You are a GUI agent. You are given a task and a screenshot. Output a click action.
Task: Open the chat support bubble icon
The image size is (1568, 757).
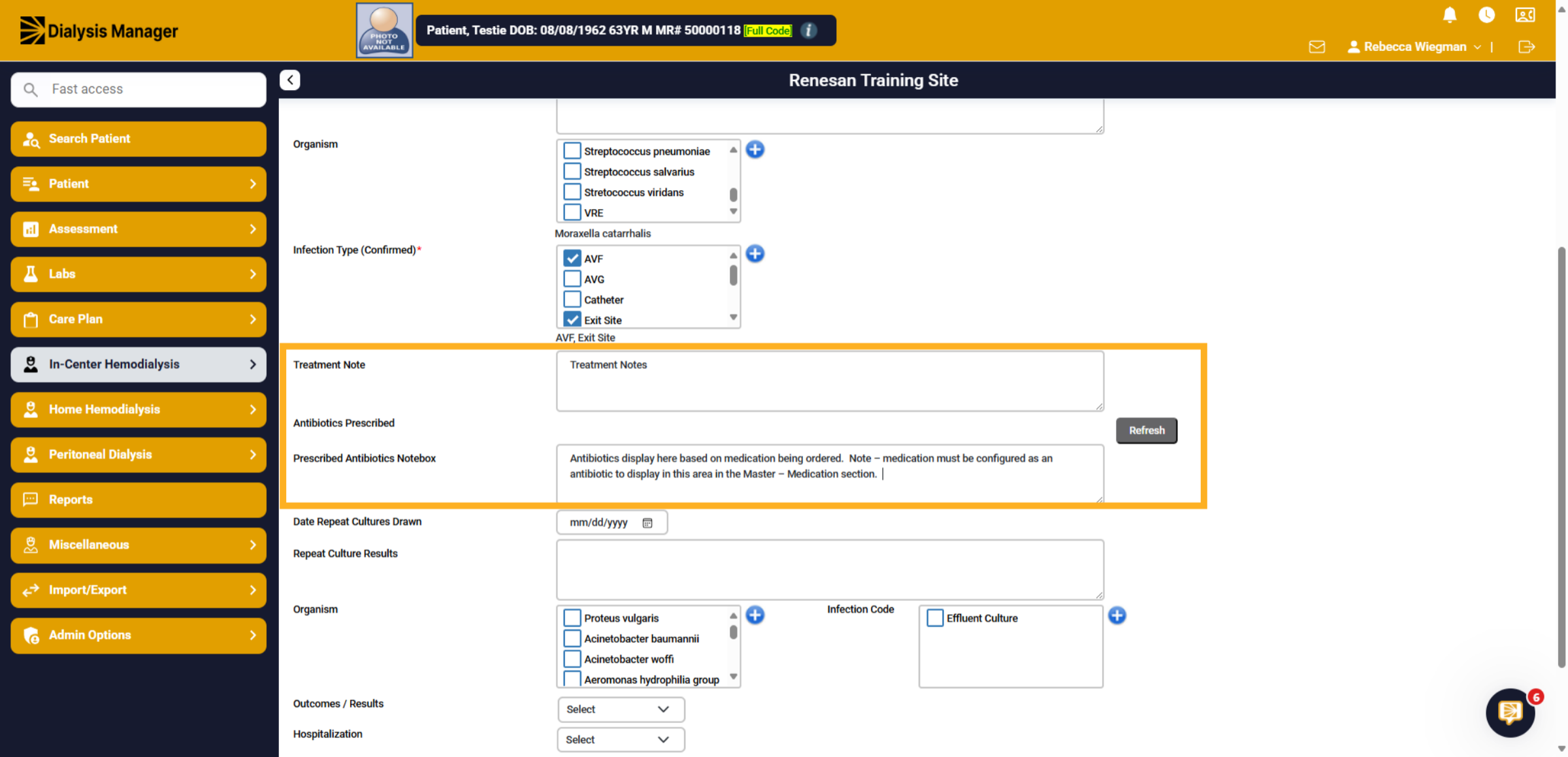click(1511, 713)
